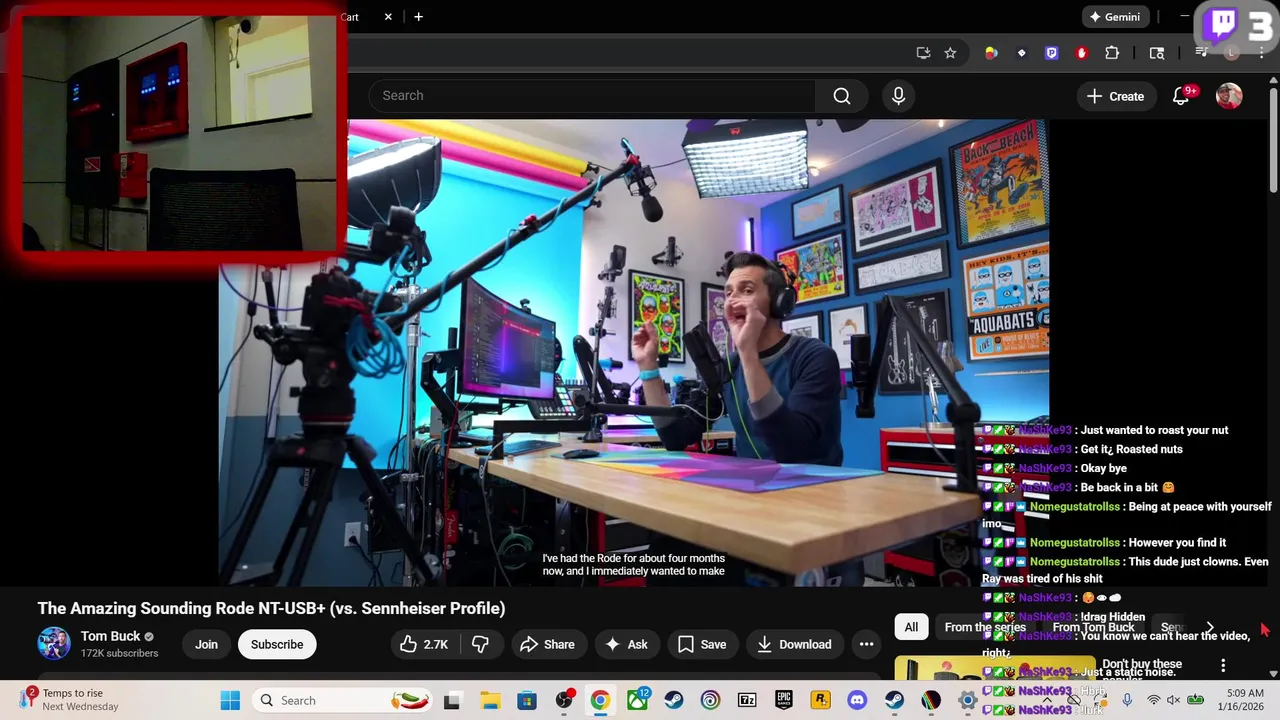Join Tom Buck's channel membership
1280x720 pixels.
click(x=206, y=644)
